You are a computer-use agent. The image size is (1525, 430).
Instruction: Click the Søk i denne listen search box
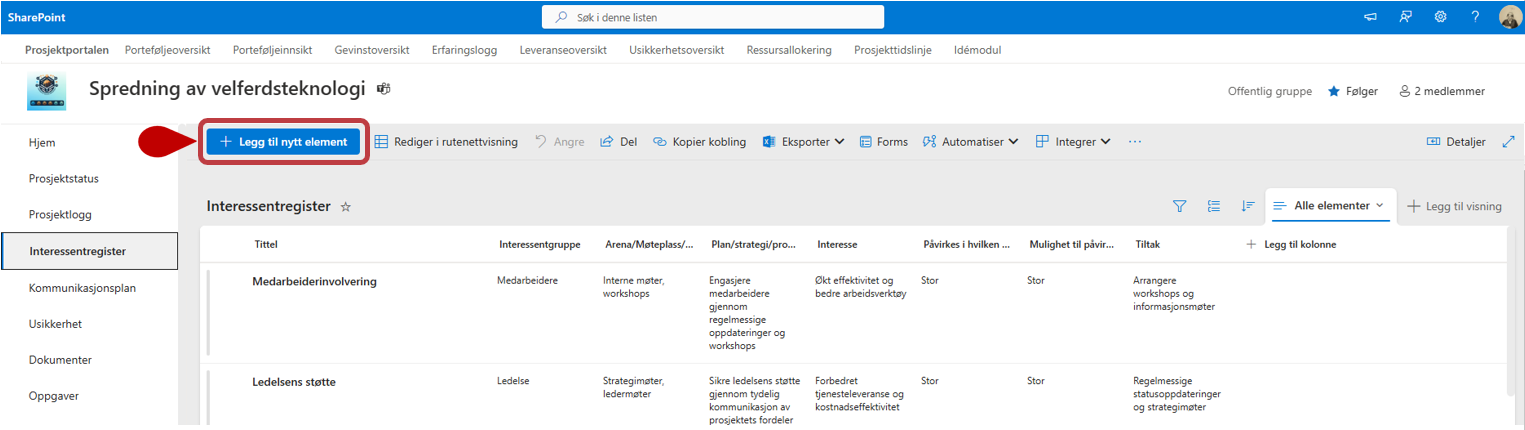tap(712, 17)
